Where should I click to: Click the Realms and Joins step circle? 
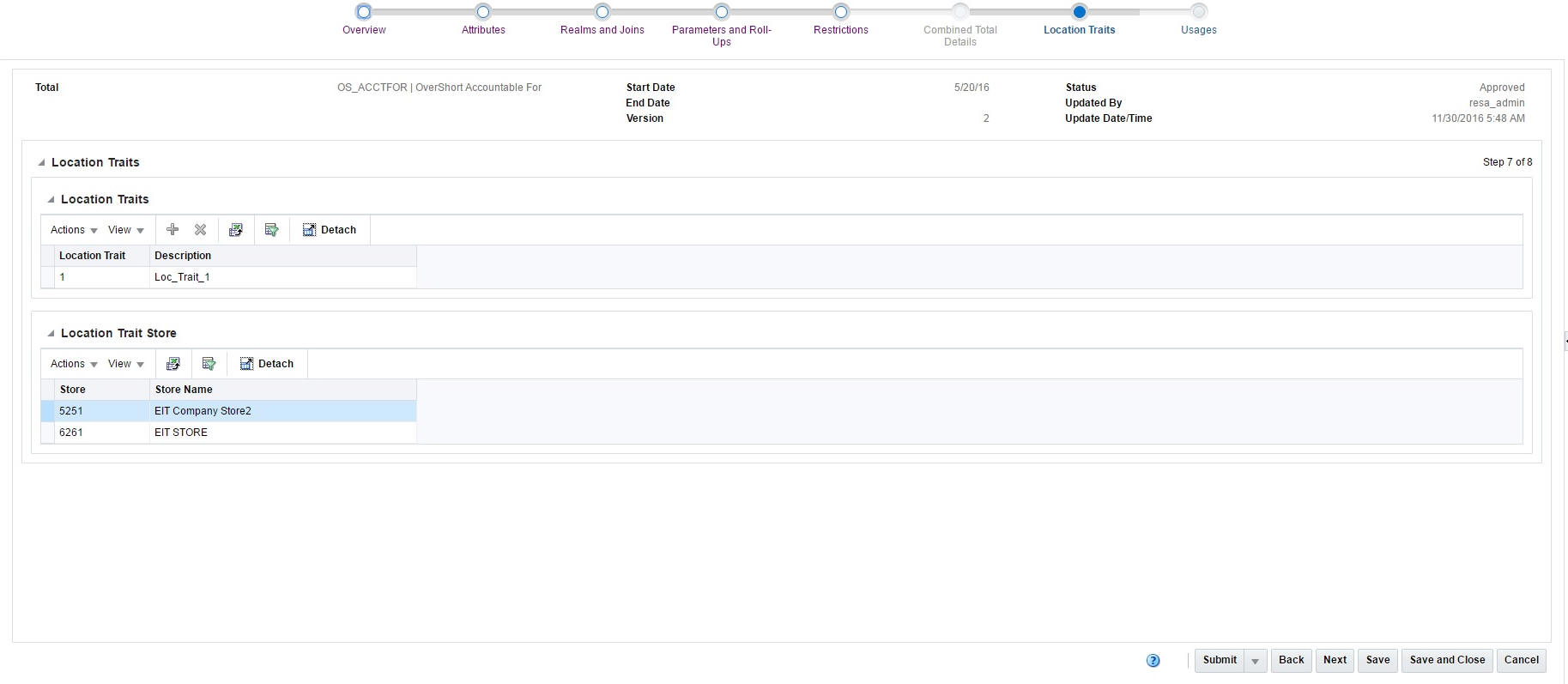602,12
